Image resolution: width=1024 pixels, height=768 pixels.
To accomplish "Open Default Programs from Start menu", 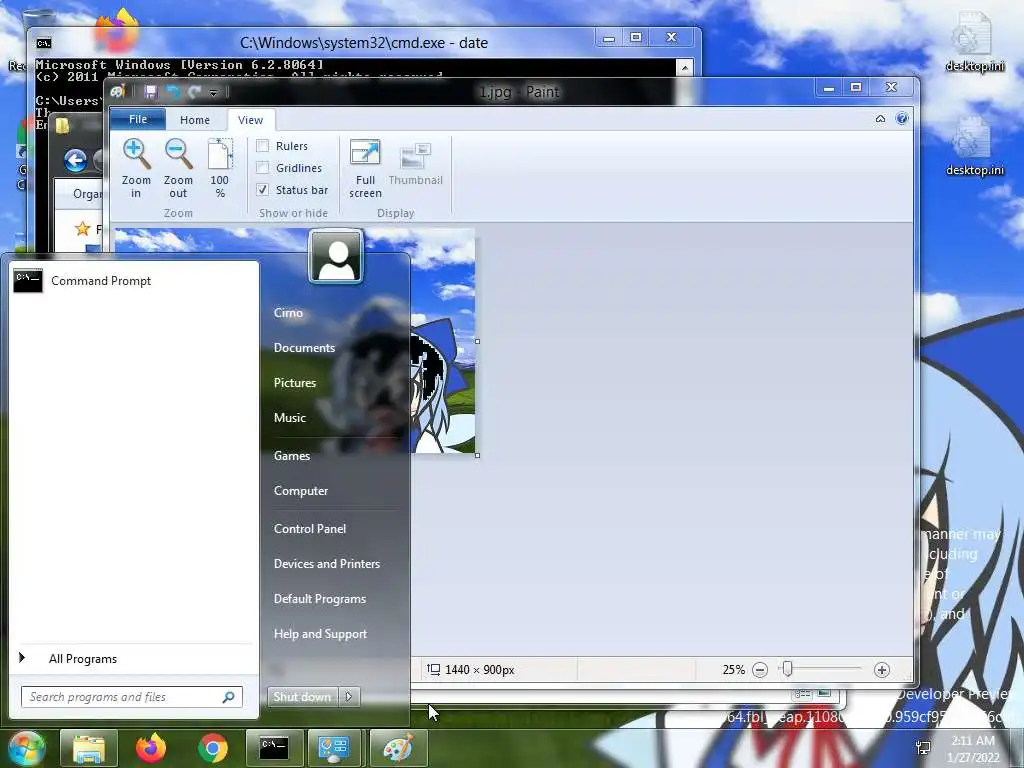I will tap(320, 599).
